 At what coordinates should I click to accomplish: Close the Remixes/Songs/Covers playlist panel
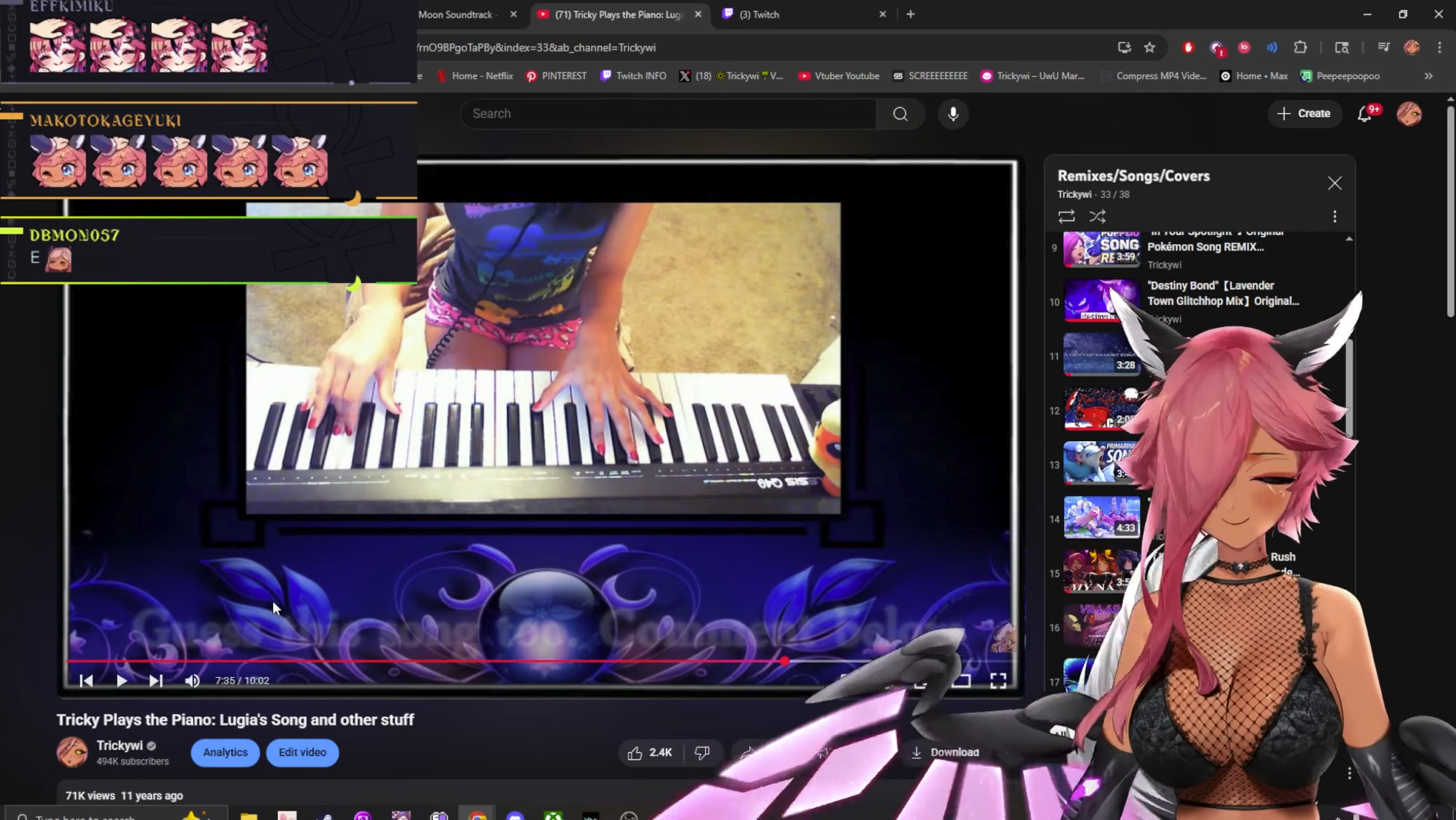tap(1334, 183)
